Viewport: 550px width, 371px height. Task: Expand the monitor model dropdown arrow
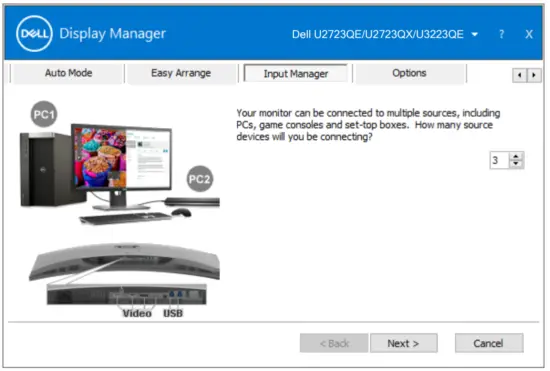point(475,34)
